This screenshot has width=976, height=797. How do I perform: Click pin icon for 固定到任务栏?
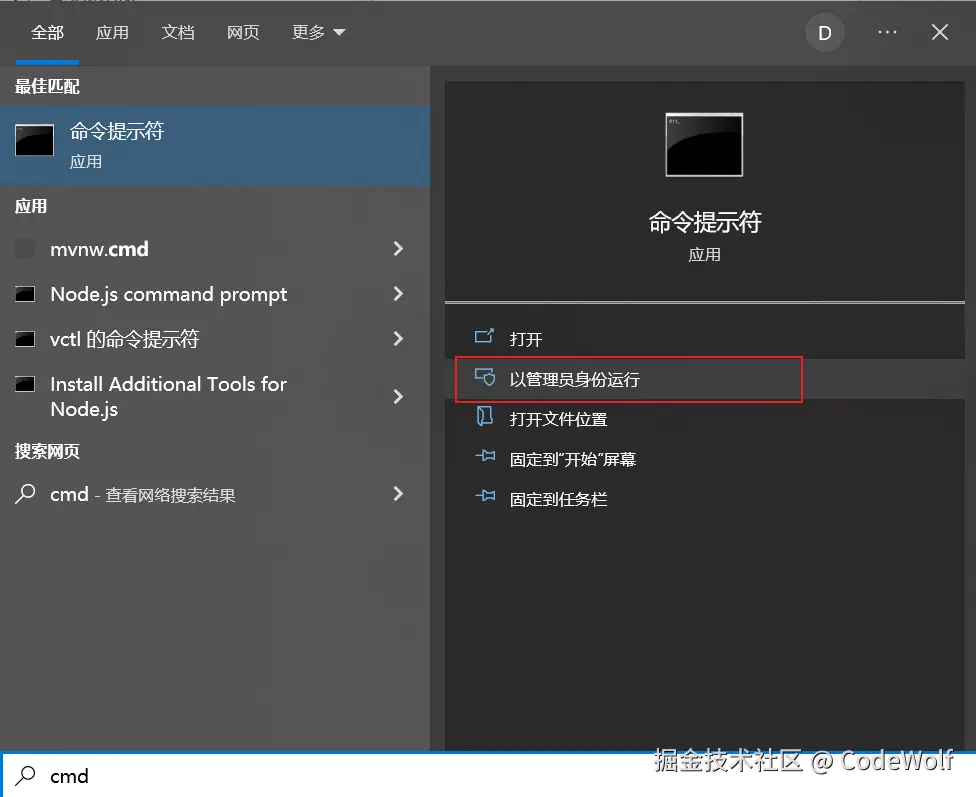486,496
